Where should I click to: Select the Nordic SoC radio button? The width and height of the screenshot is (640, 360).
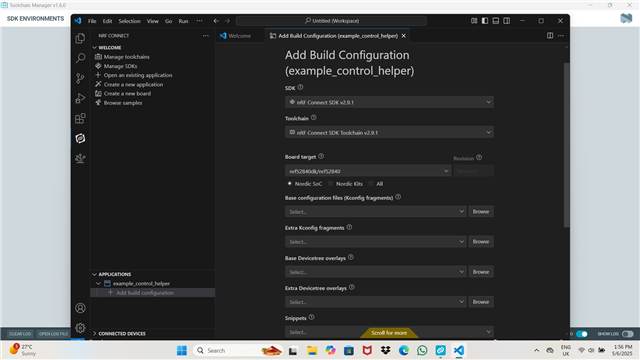coord(289,184)
